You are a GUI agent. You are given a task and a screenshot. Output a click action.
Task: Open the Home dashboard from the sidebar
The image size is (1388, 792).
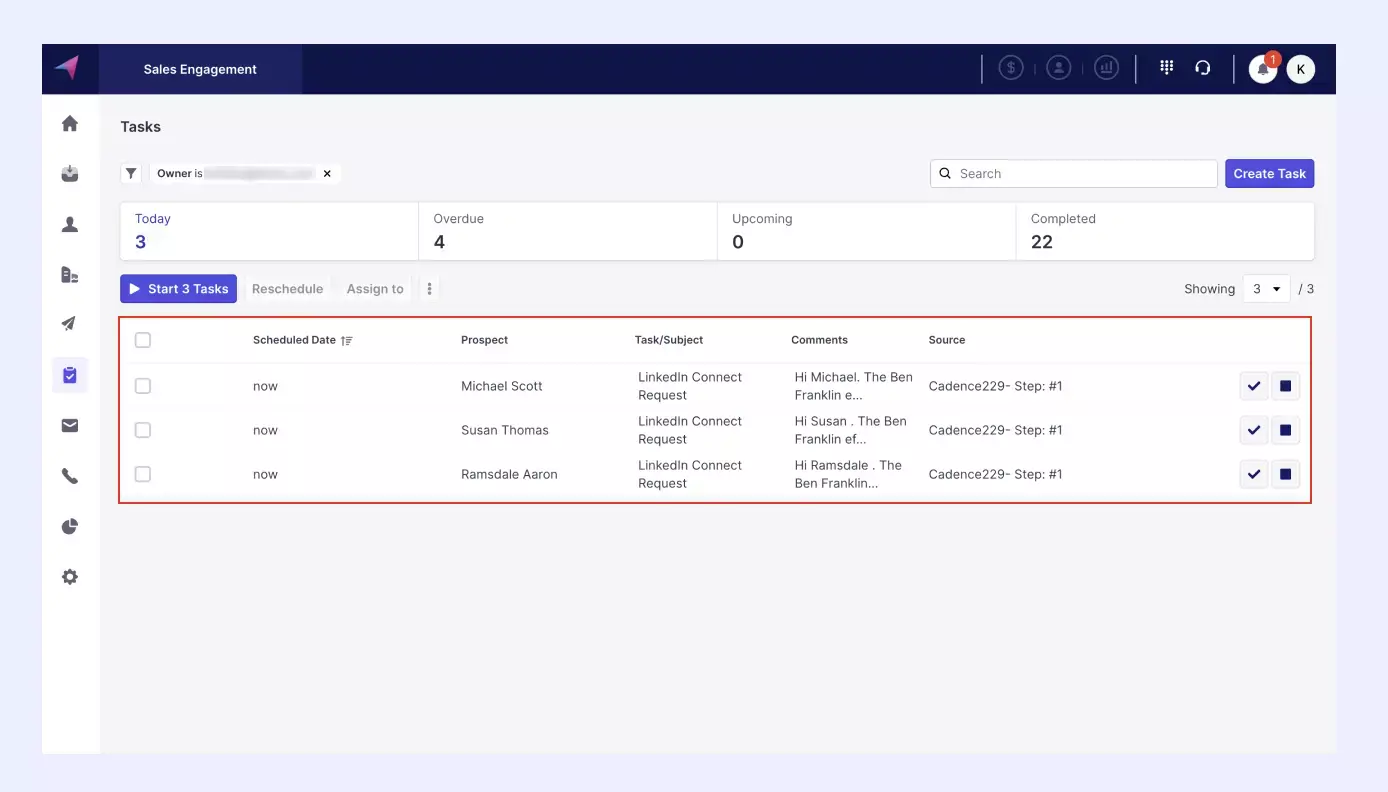point(69,122)
